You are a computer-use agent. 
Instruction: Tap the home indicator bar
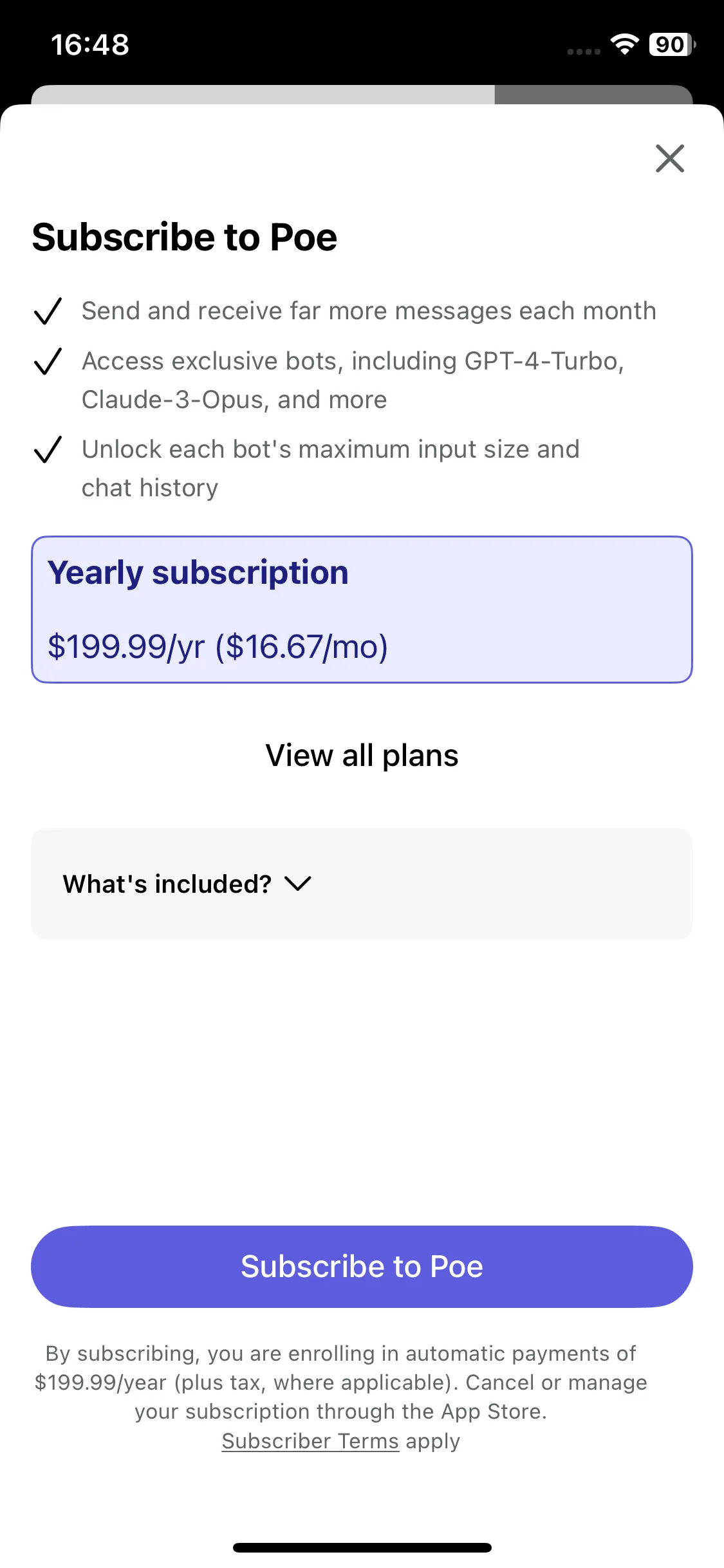coord(362,1547)
